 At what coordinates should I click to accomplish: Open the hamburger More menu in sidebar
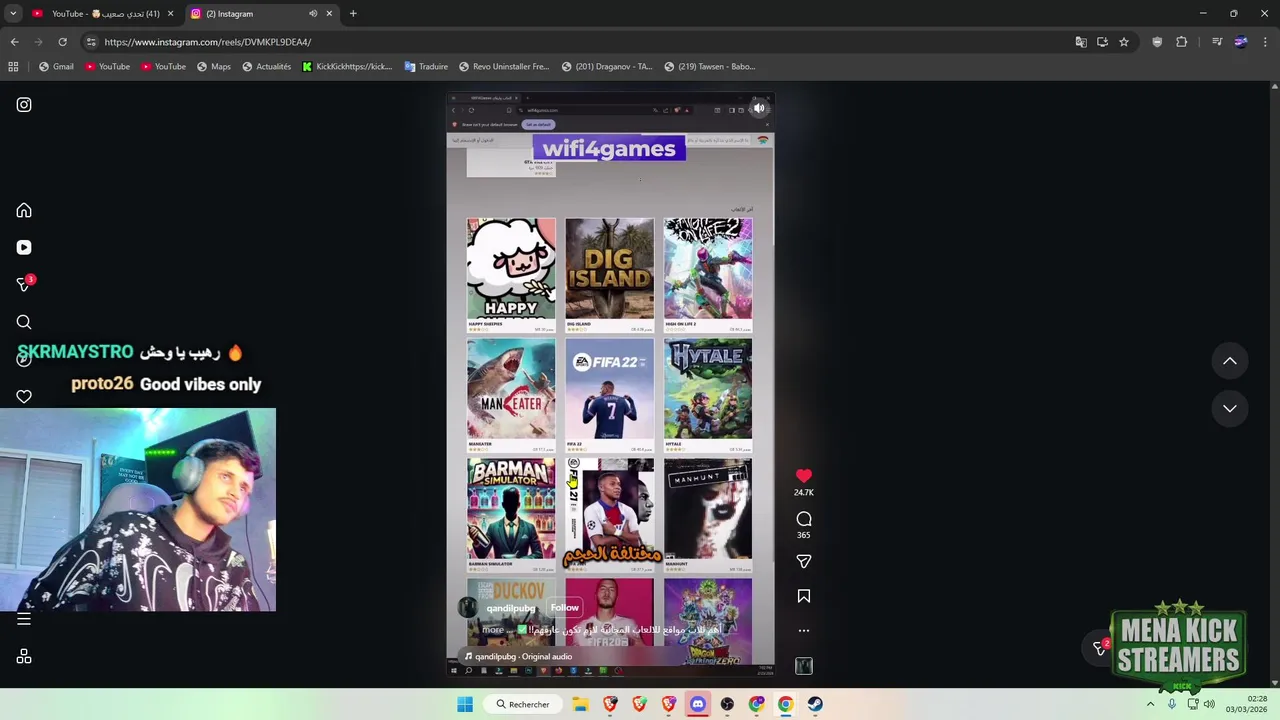point(24,619)
